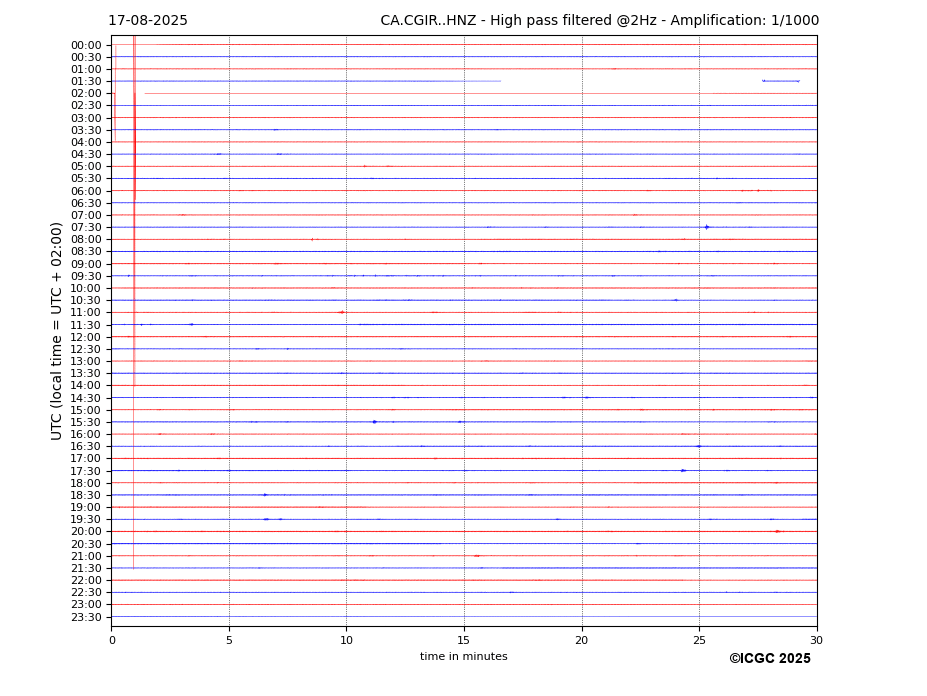Click the 06:00 time row label

click(86, 191)
